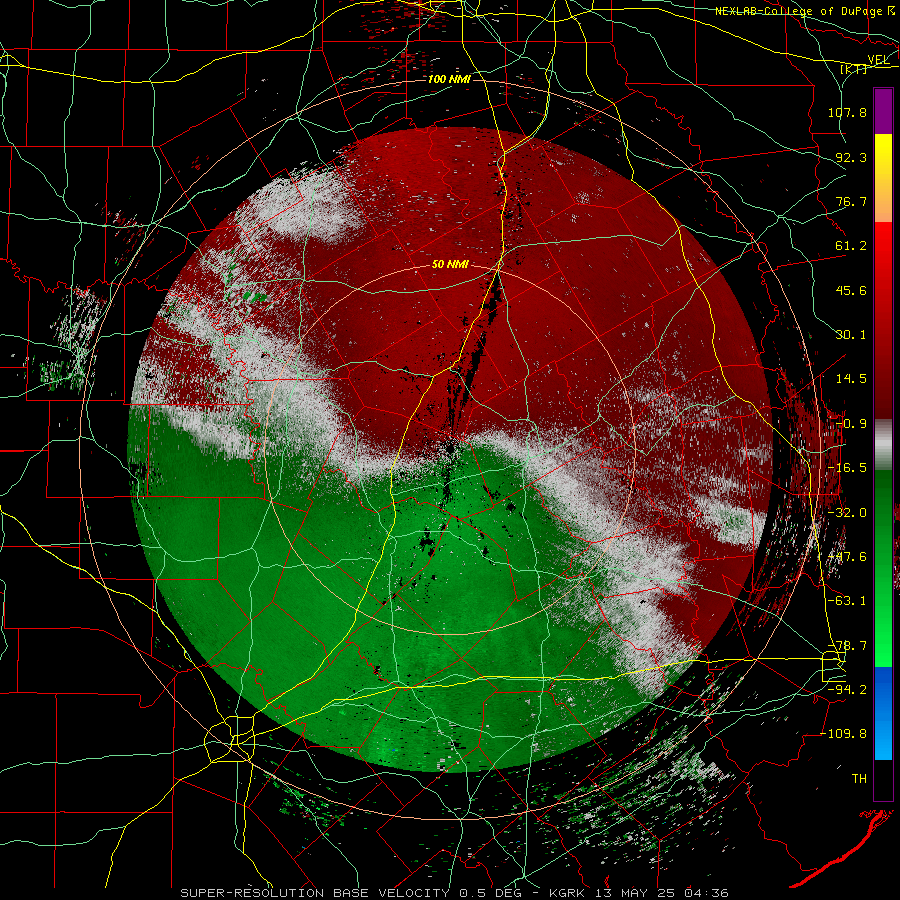
Task: Click the 61.2 velocity scale value
Action: coord(851,246)
